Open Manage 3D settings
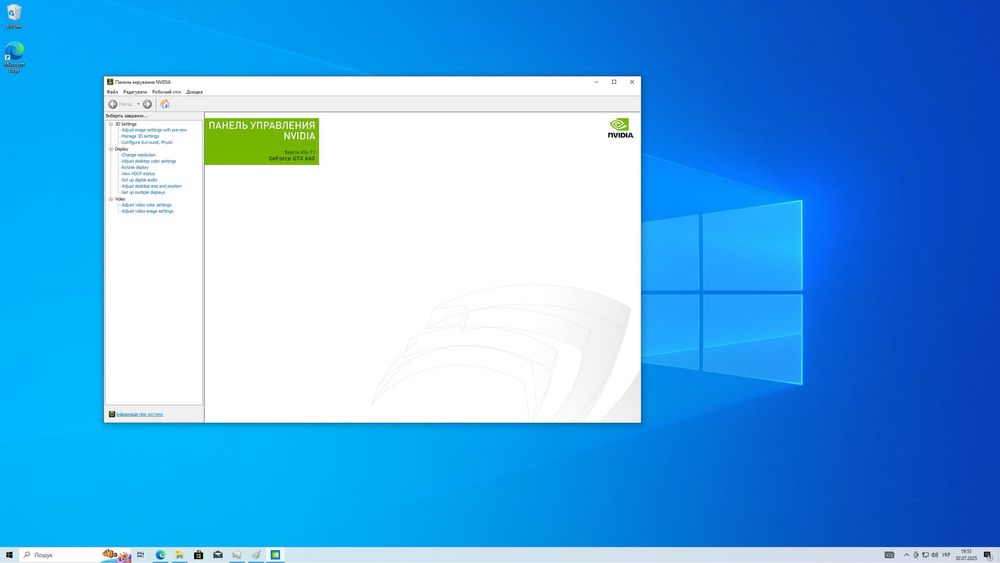 140,136
